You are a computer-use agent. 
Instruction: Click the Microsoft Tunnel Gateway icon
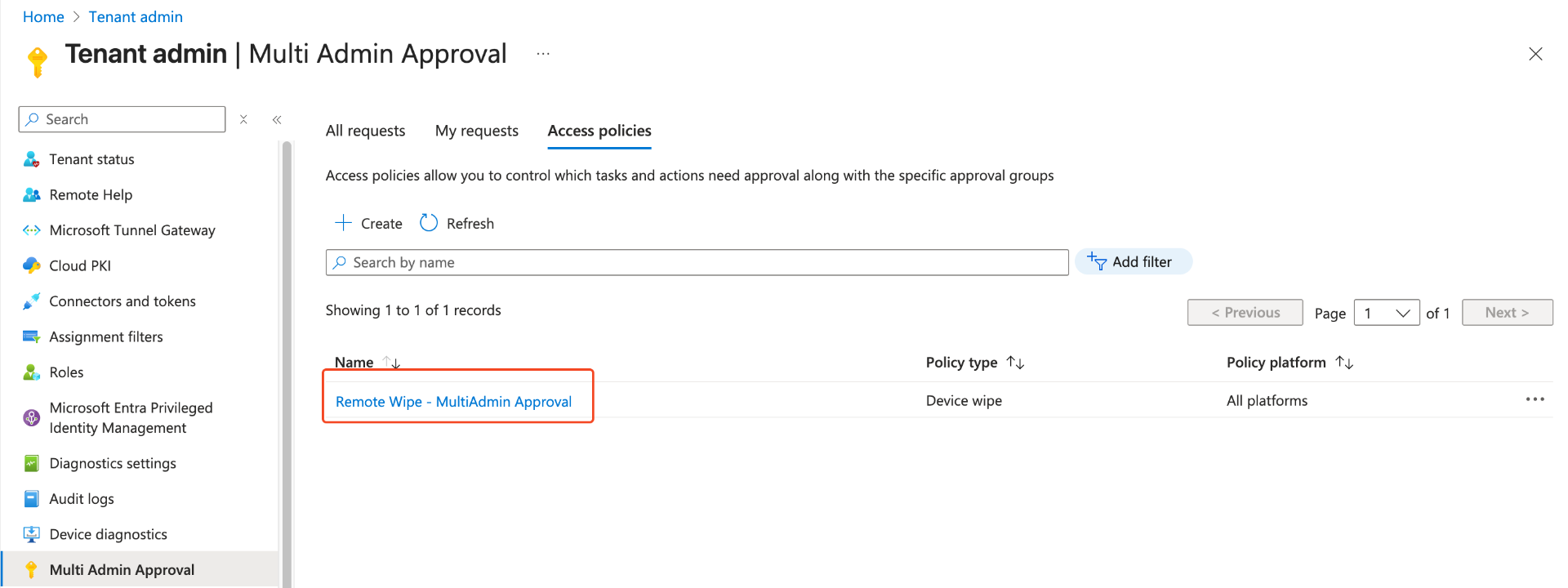coord(31,230)
